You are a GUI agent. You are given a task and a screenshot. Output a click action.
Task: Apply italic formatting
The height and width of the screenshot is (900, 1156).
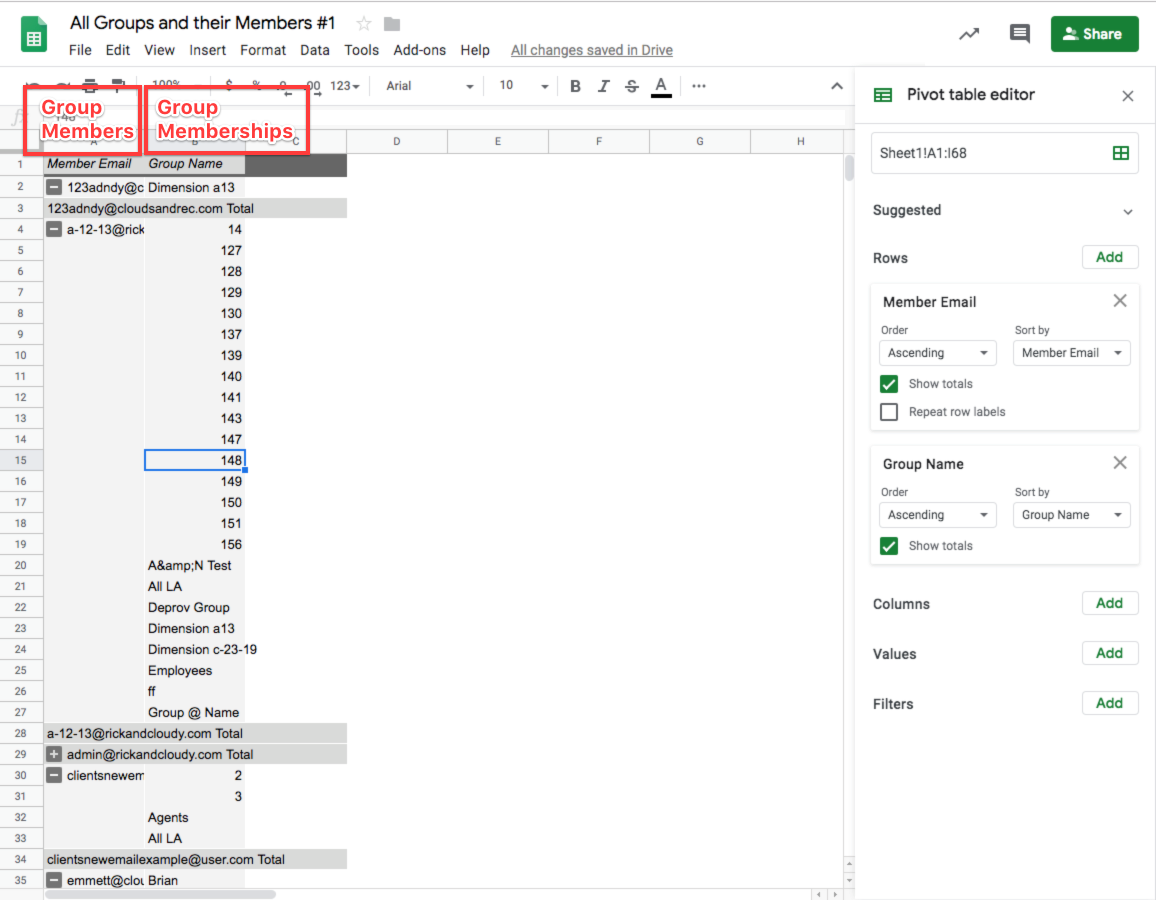(x=604, y=86)
